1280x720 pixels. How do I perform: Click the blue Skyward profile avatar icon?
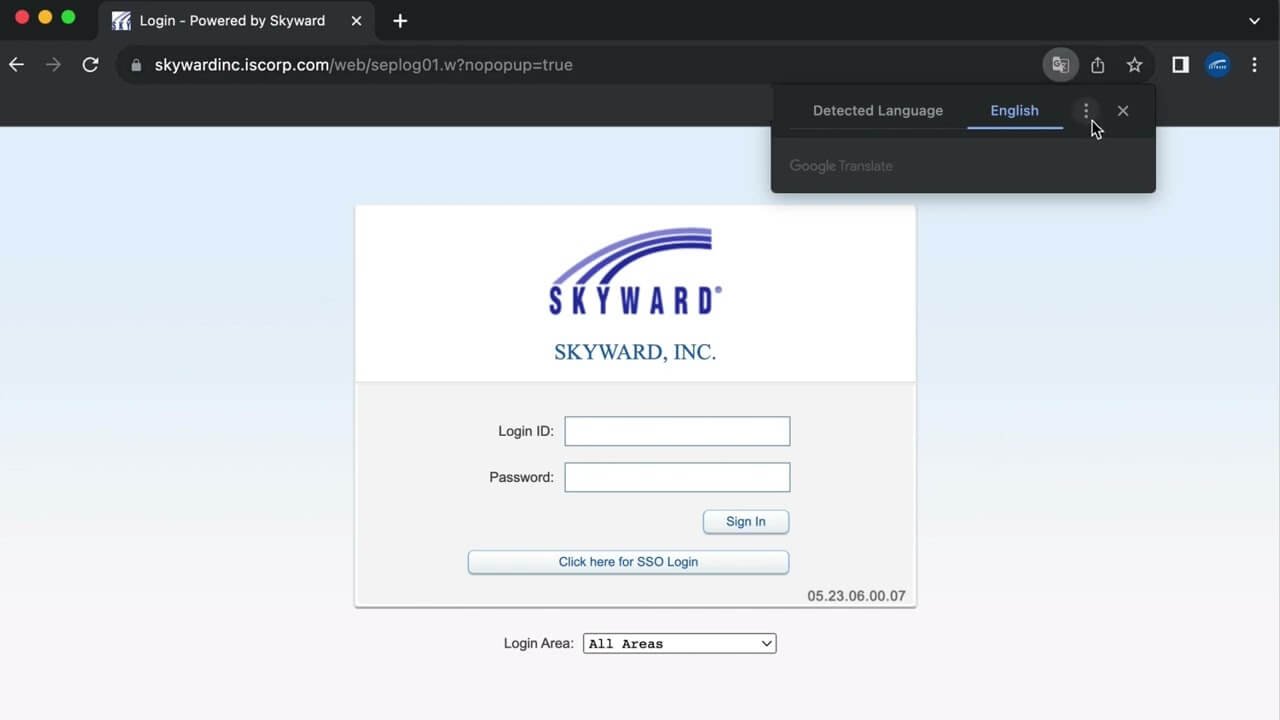coord(1218,64)
